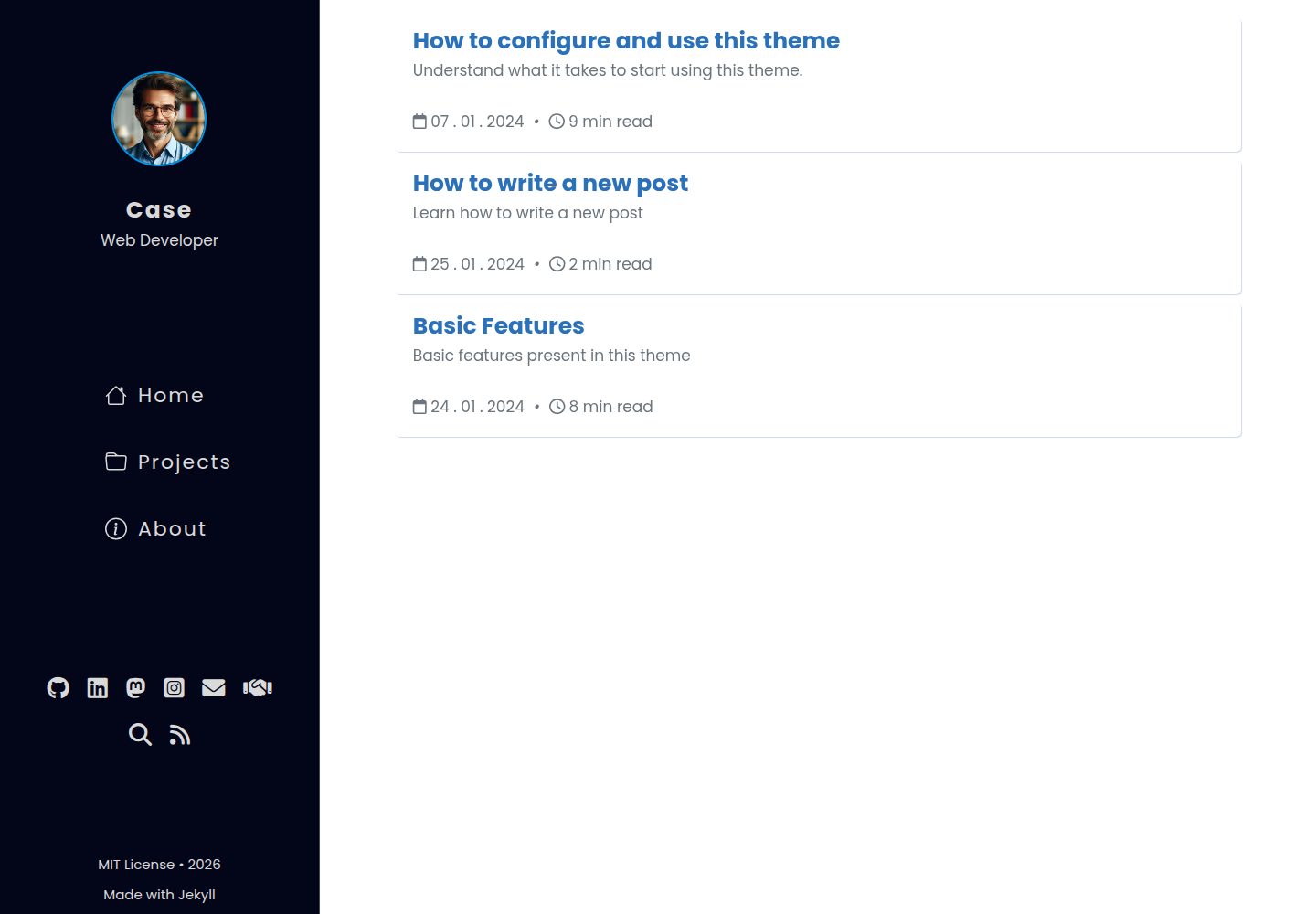Click the "9 min read" label
This screenshot has width=1316, height=914.
click(x=610, y=122)
